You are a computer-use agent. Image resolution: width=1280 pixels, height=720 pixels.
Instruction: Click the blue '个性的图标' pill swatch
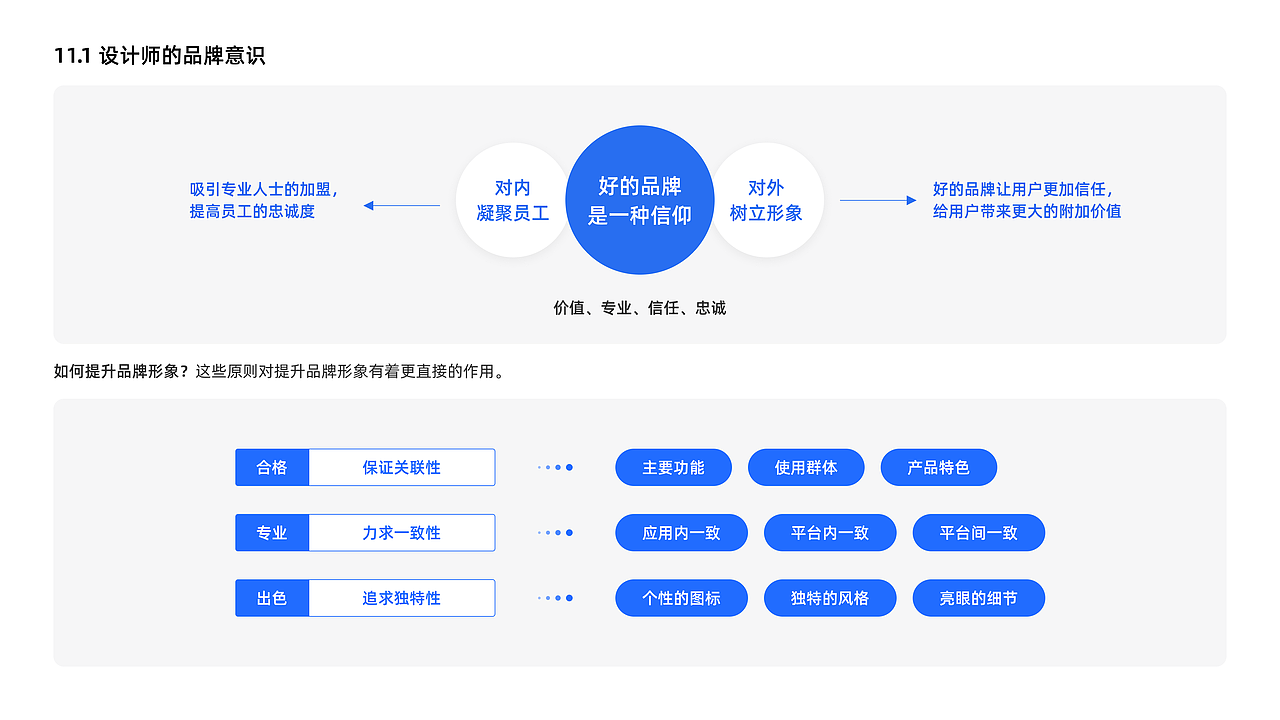tap(681, 597)
